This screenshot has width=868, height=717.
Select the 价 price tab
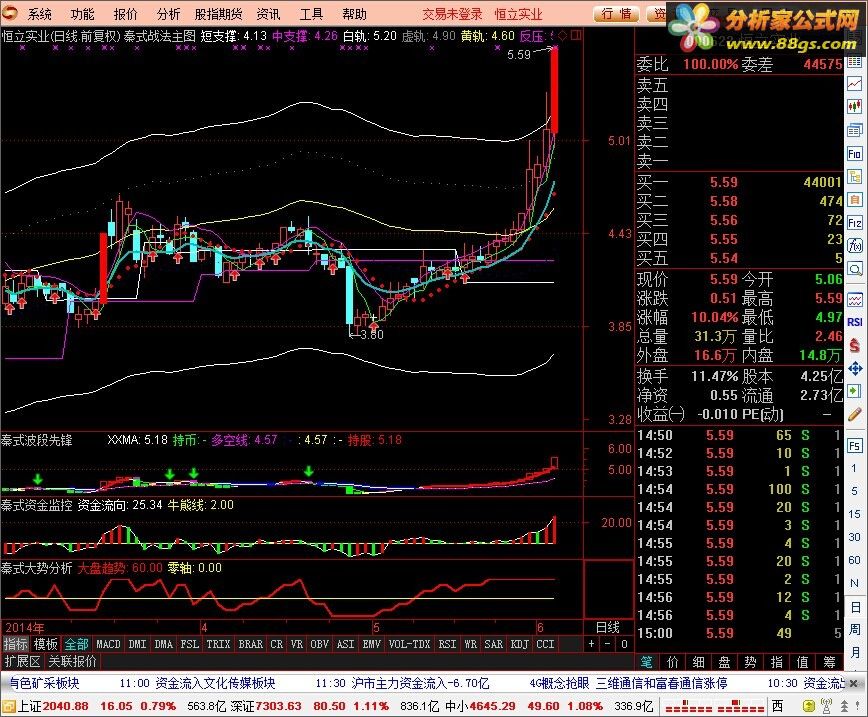(672, 662)
